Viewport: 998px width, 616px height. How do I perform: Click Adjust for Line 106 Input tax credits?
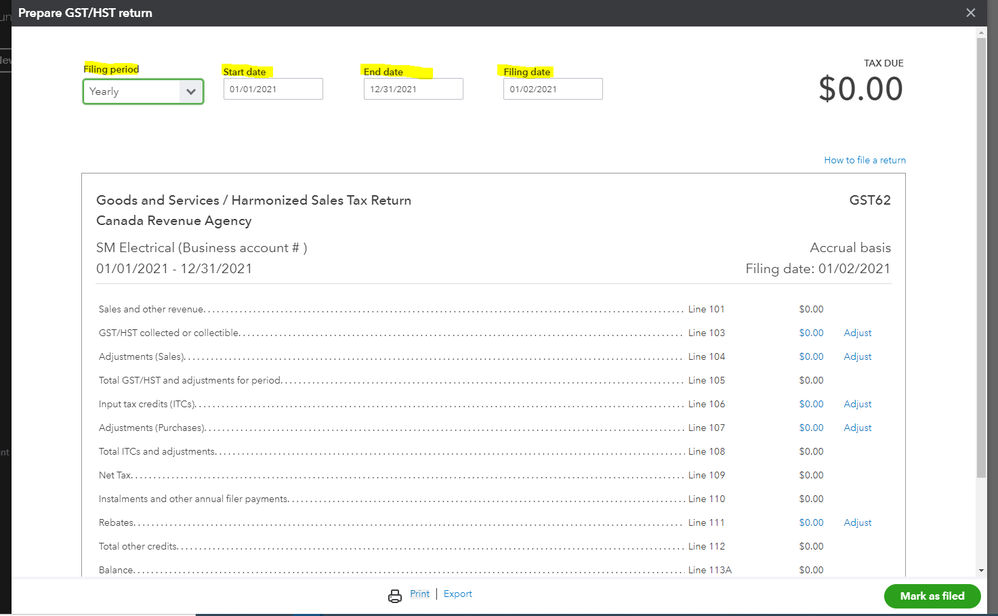(x=857, y=404)
